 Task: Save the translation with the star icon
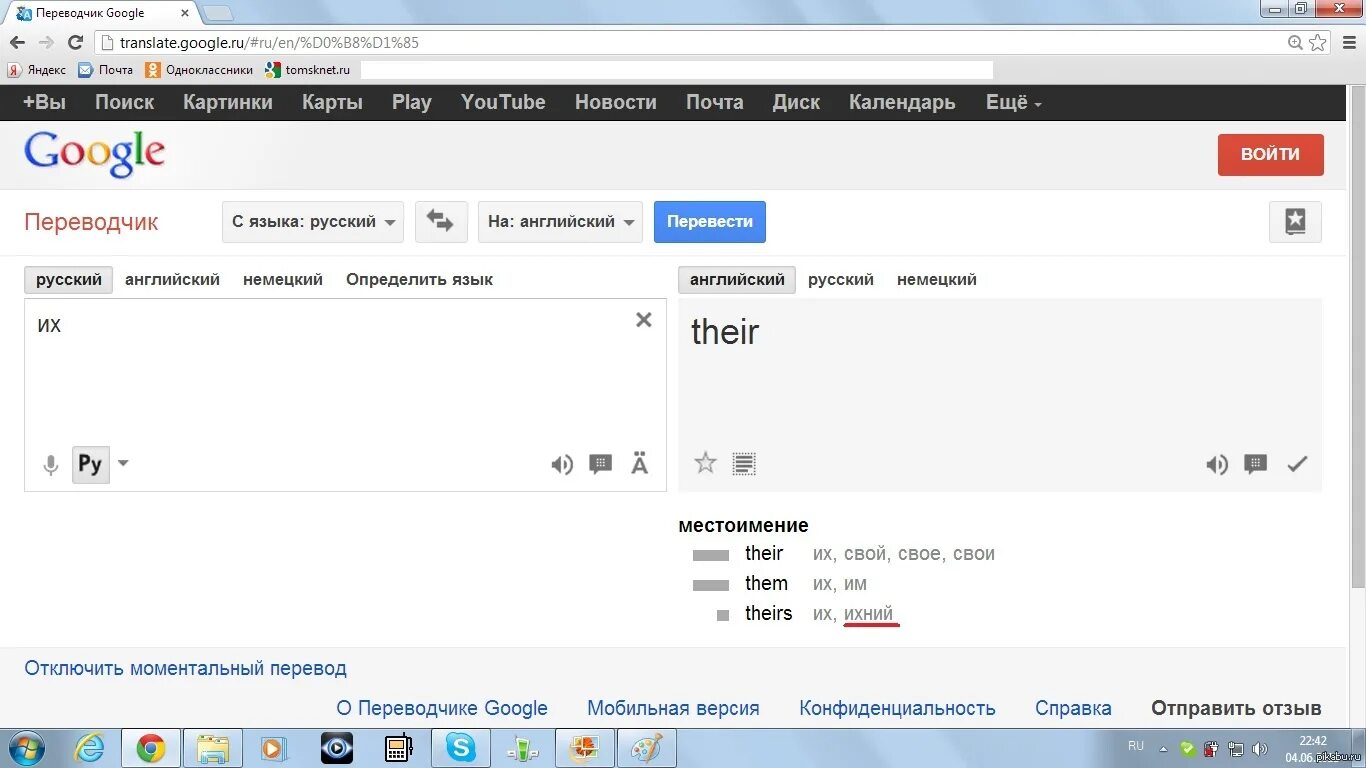point(706,463)
